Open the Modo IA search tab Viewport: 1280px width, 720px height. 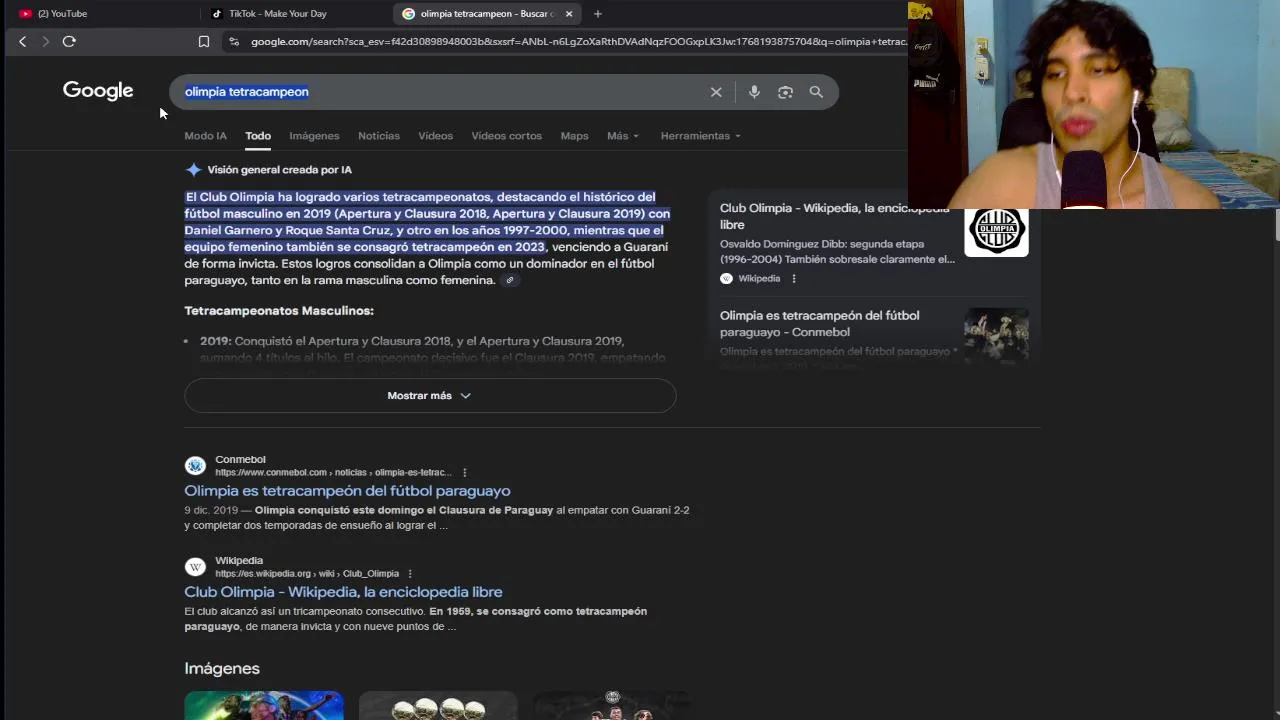point(205,136)
